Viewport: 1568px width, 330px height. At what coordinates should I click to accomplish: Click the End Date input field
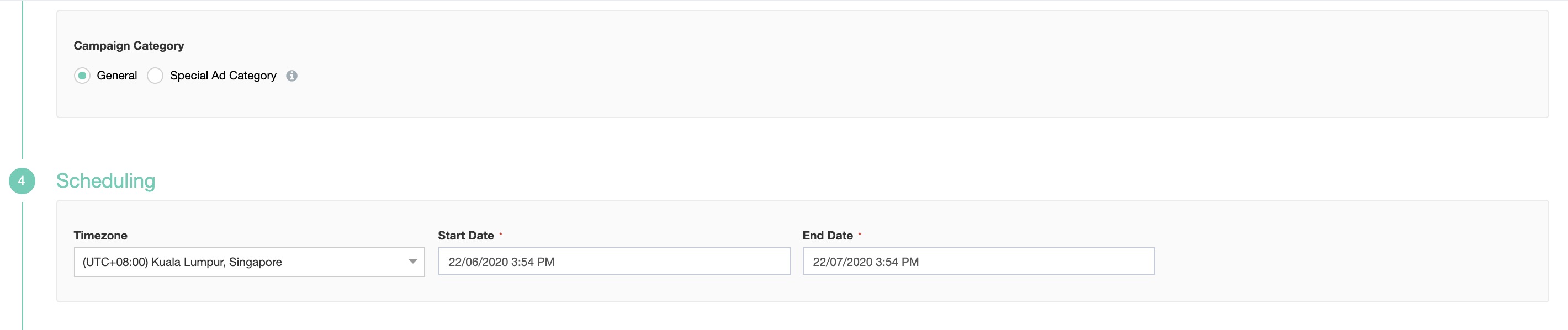click(978, 261)
